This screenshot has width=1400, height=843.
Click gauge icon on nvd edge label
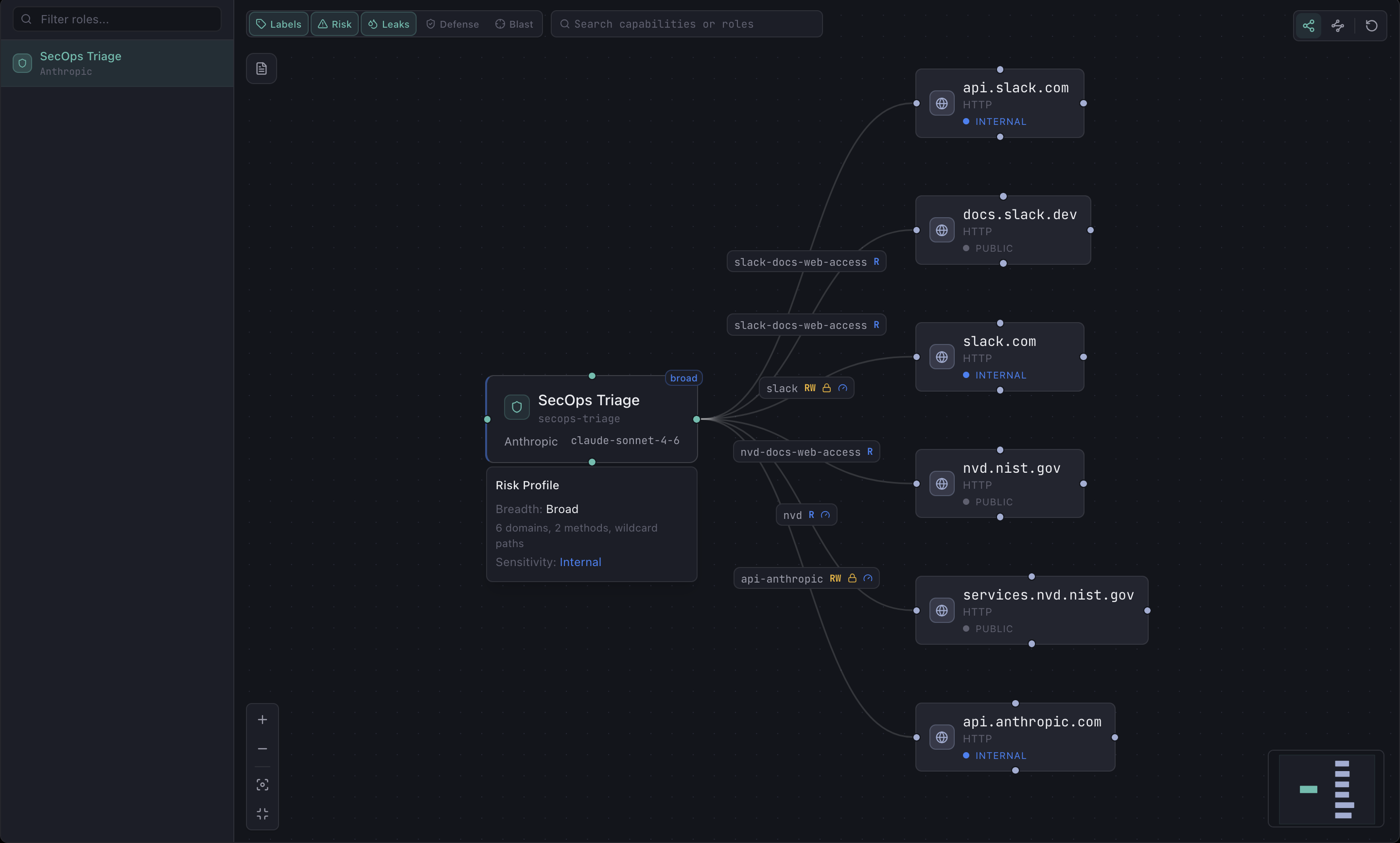(x=825, y=515)
